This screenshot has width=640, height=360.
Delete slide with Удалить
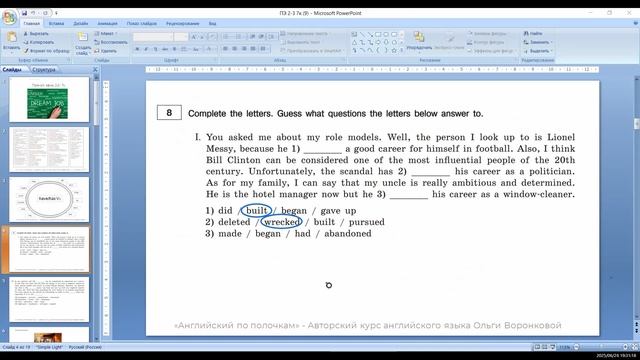tap(105, 51)
